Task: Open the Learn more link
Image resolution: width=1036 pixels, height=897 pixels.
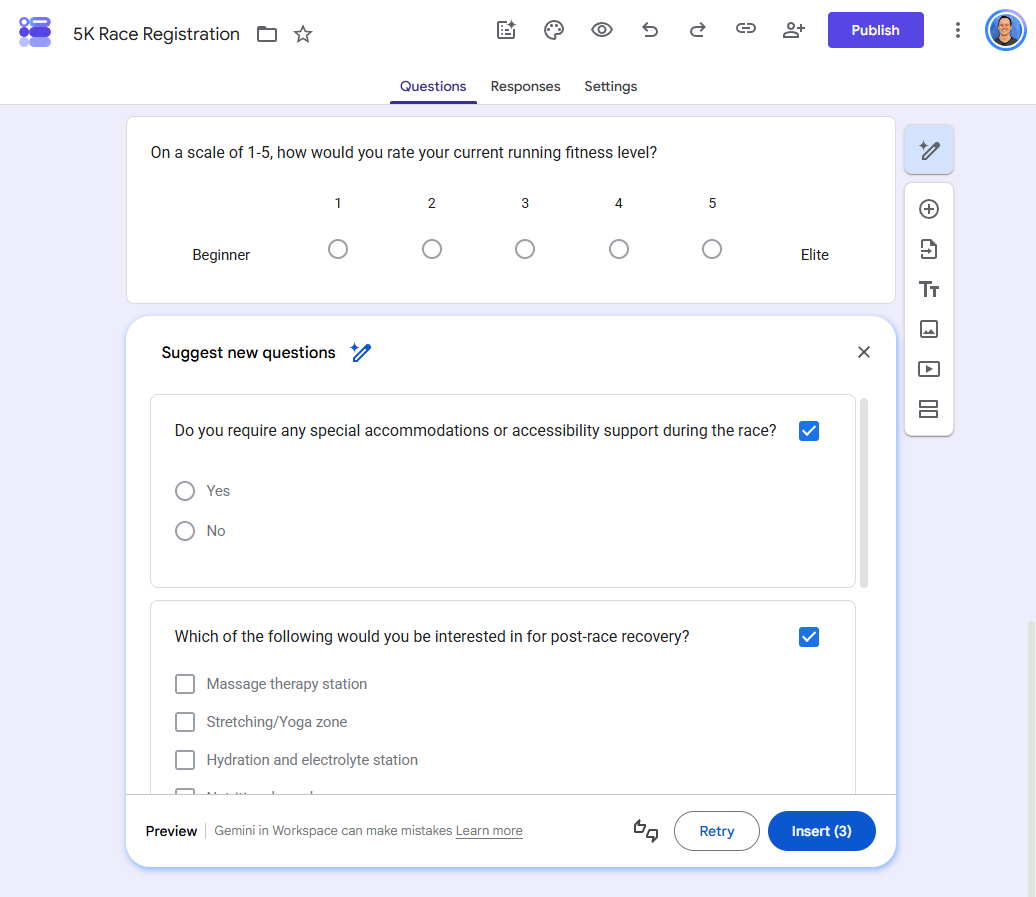Action: (x=489, y=831)
